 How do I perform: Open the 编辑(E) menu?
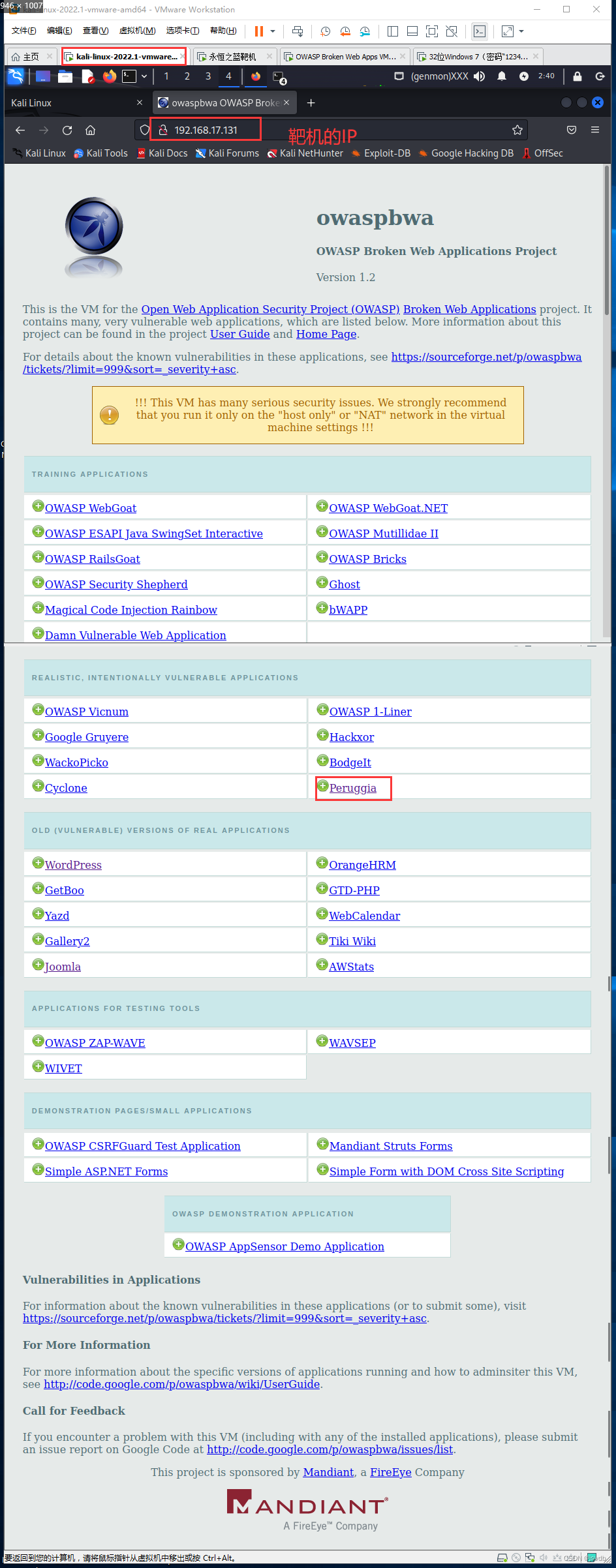(59, 31)
